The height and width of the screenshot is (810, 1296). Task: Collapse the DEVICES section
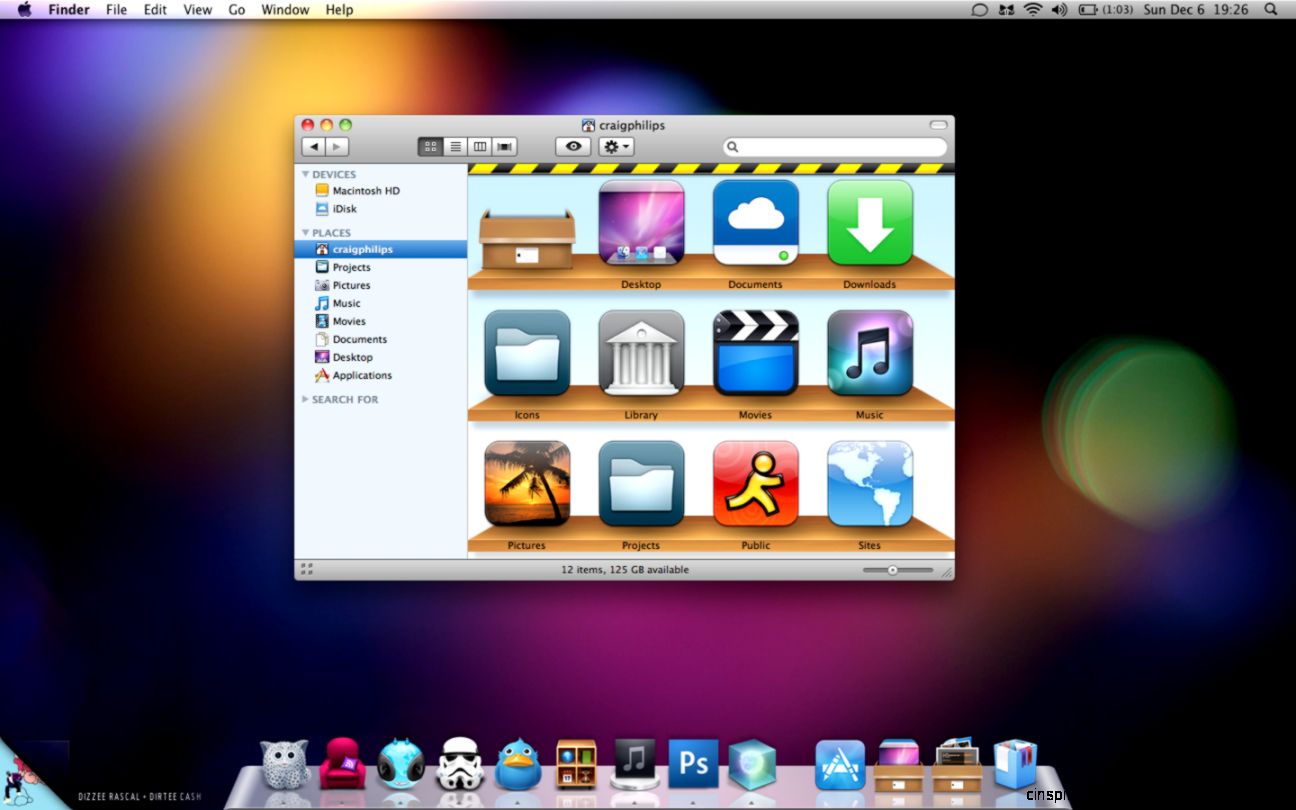(x=307, y=173)
